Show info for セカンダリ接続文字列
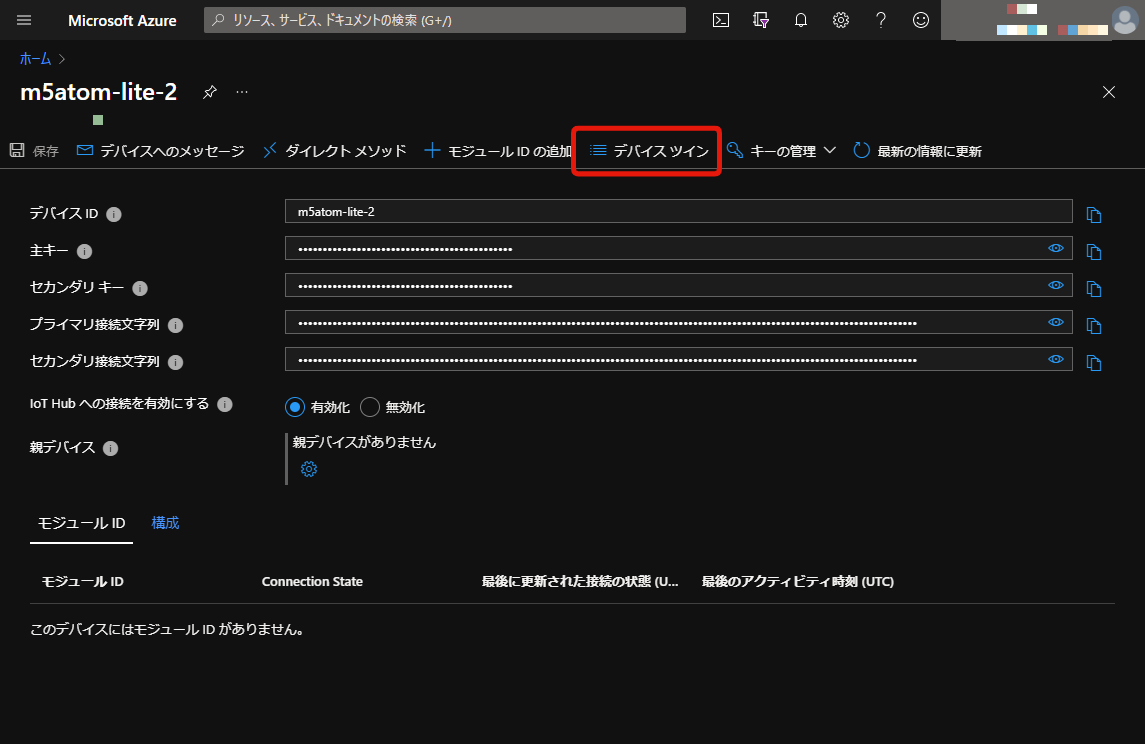The image size is (1145, 744). 175,362
